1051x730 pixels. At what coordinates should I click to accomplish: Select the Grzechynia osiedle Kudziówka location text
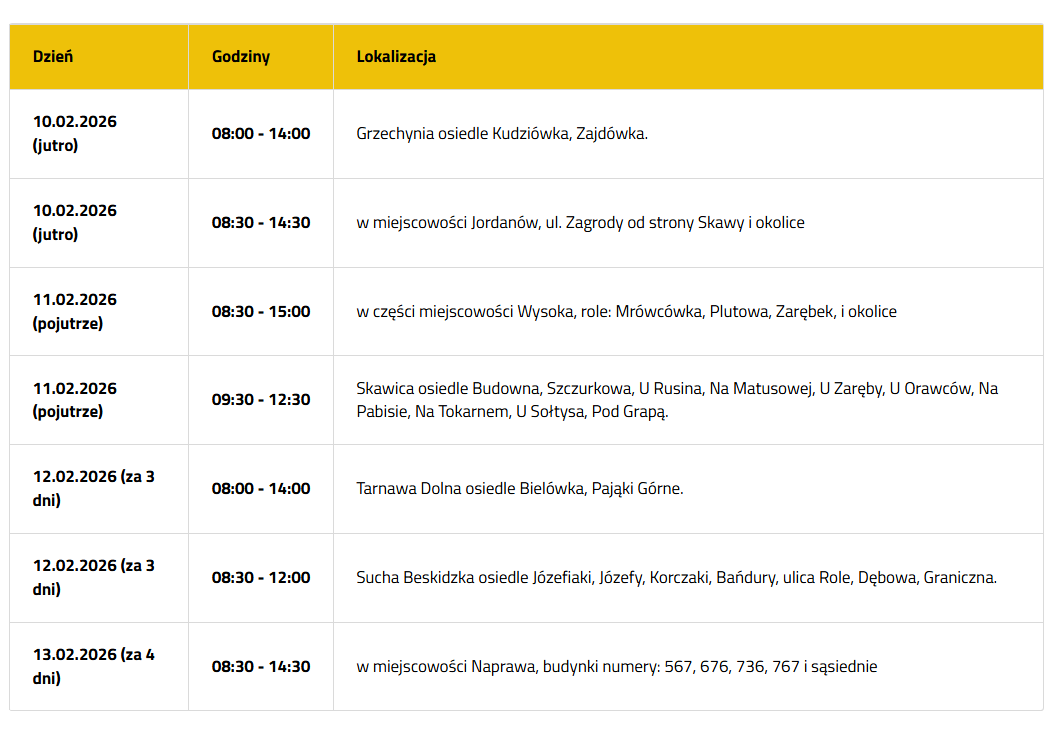point(502,134)
